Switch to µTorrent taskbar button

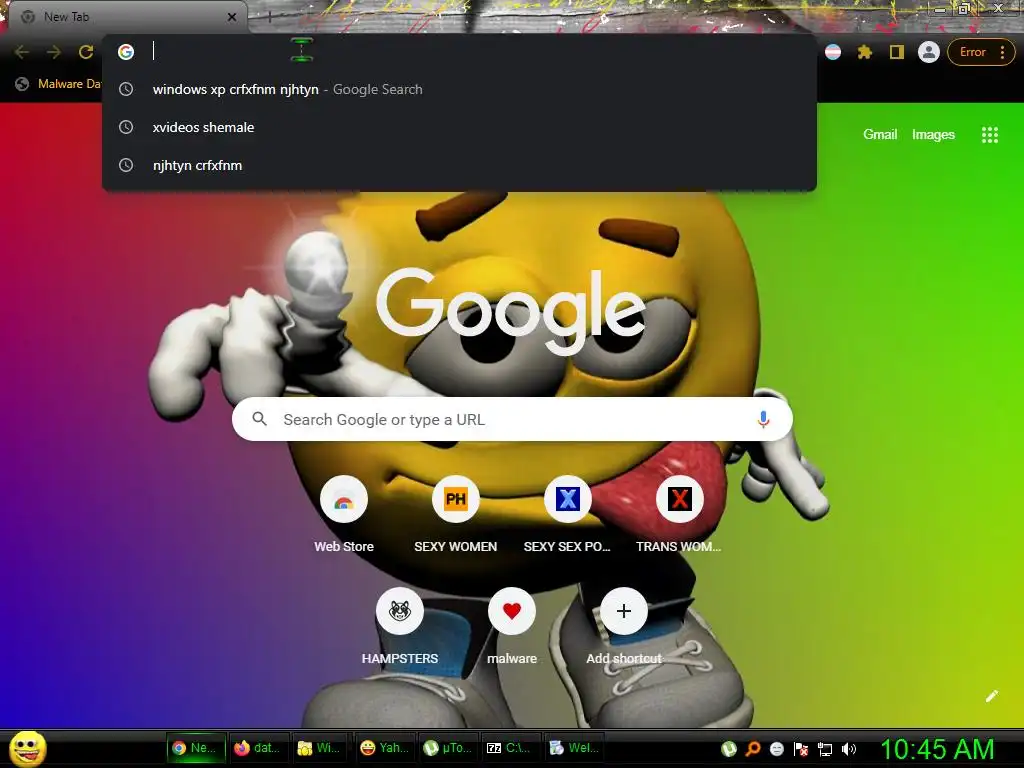tap(447, 748)
